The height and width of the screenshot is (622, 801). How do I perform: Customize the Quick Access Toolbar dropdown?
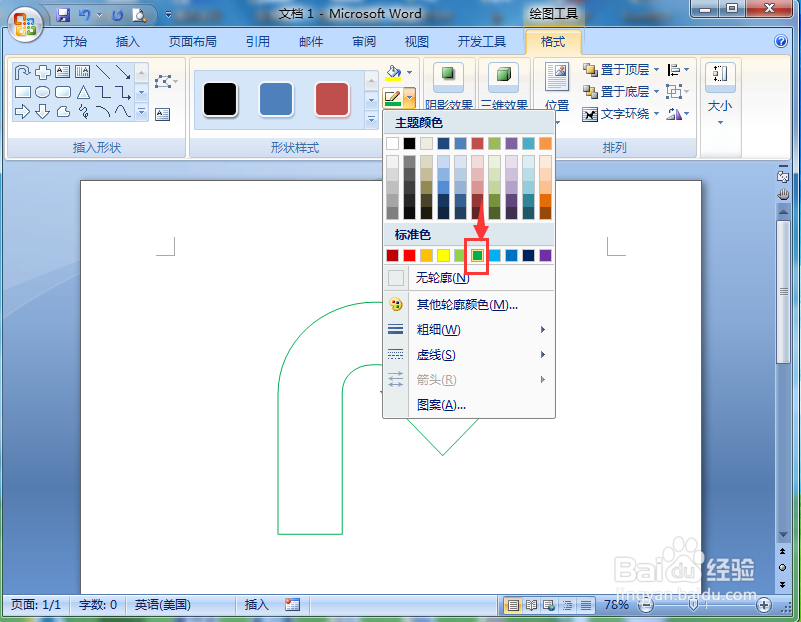coord(168,15)
